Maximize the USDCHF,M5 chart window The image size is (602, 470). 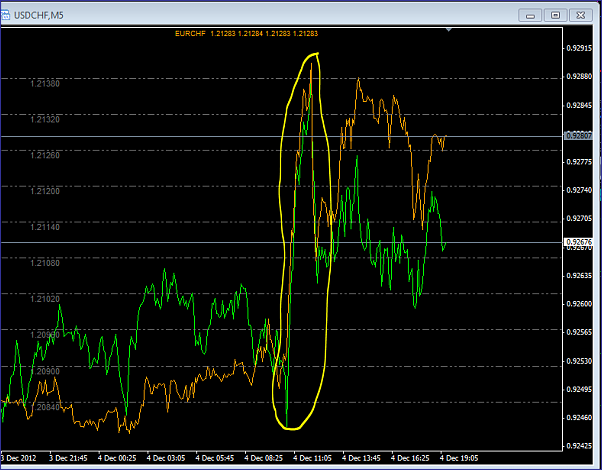click(555, 15)
